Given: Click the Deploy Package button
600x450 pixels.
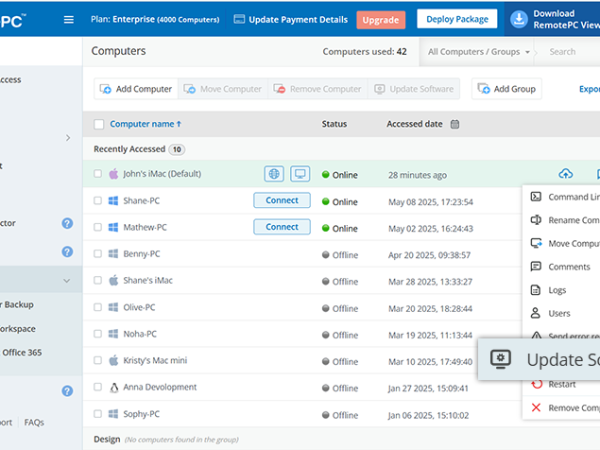Looking at the screenshot, I should click(x=457, y=19).
